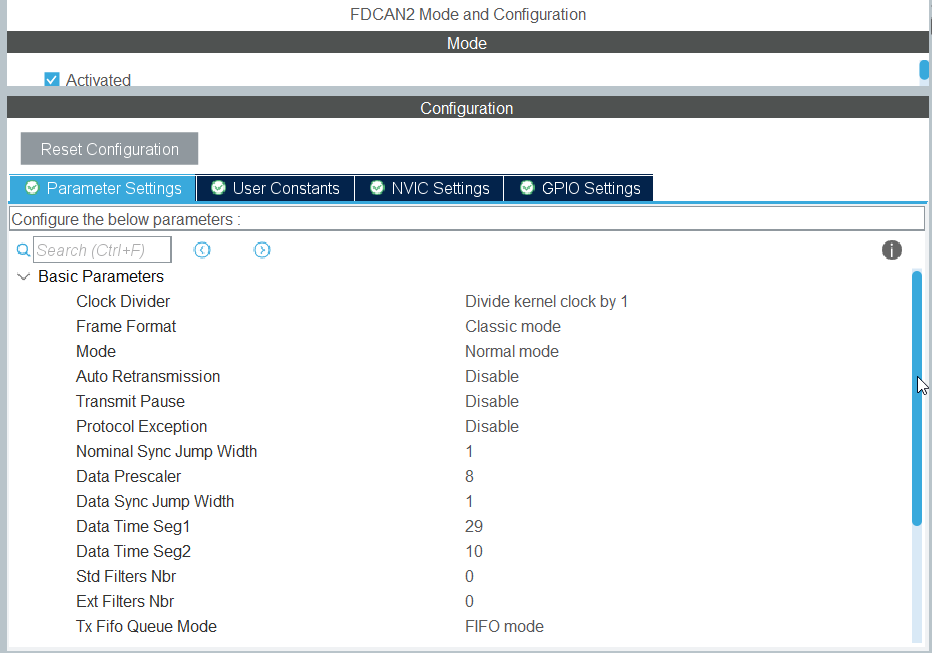The height and width of the screenshot is (657, 932).
Task: Focus the Search (Ctrl+F) field
Action: click(102, 250)
